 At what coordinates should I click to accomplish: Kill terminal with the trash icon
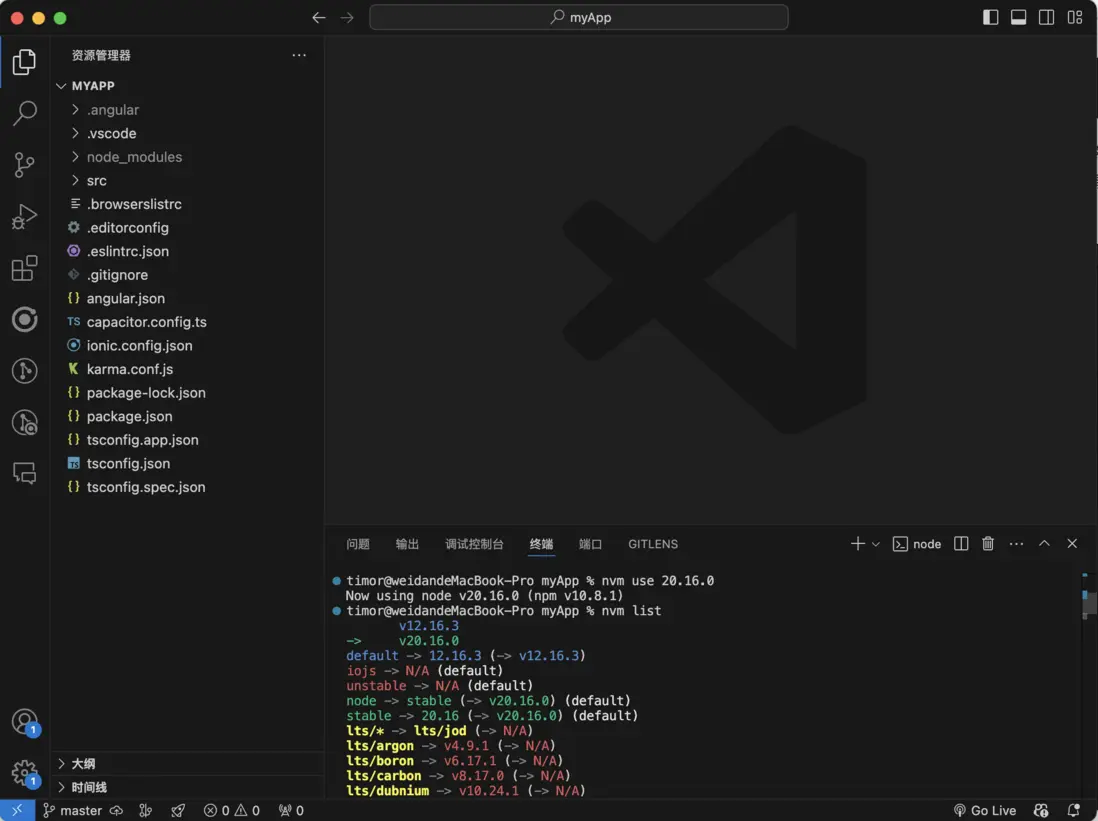point(988,544)
